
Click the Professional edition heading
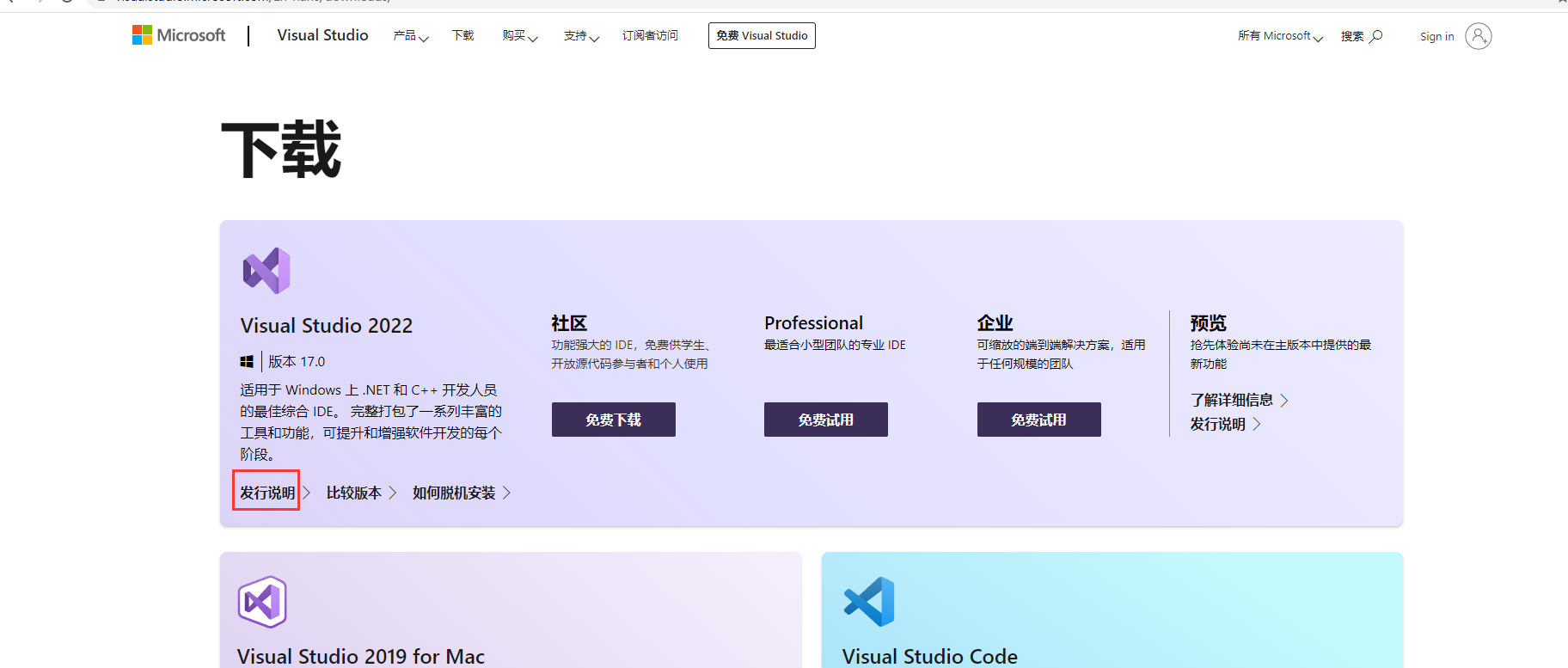click(x=813, y=323)
